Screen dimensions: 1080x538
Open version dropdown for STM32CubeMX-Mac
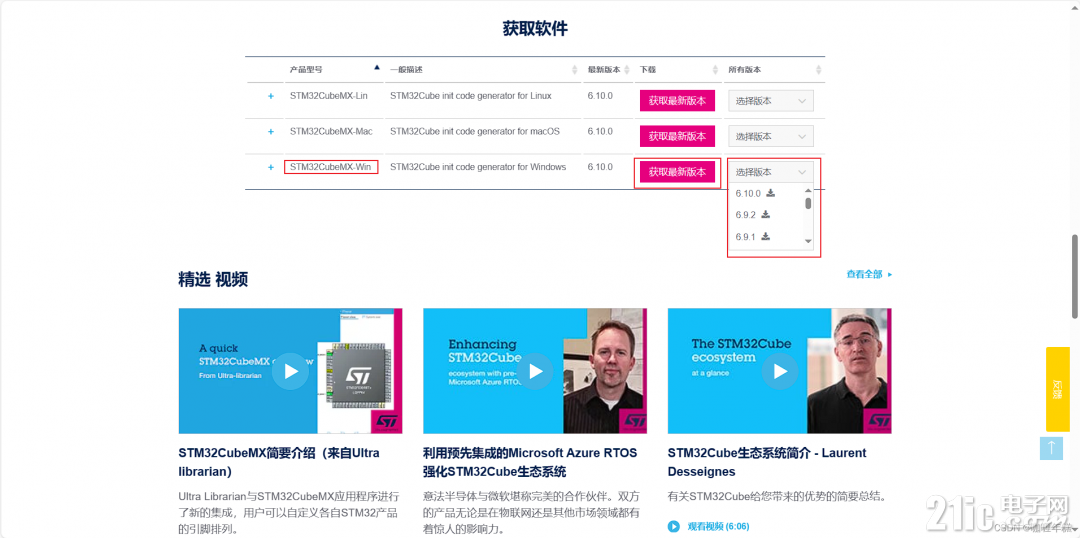coord(770,136)
